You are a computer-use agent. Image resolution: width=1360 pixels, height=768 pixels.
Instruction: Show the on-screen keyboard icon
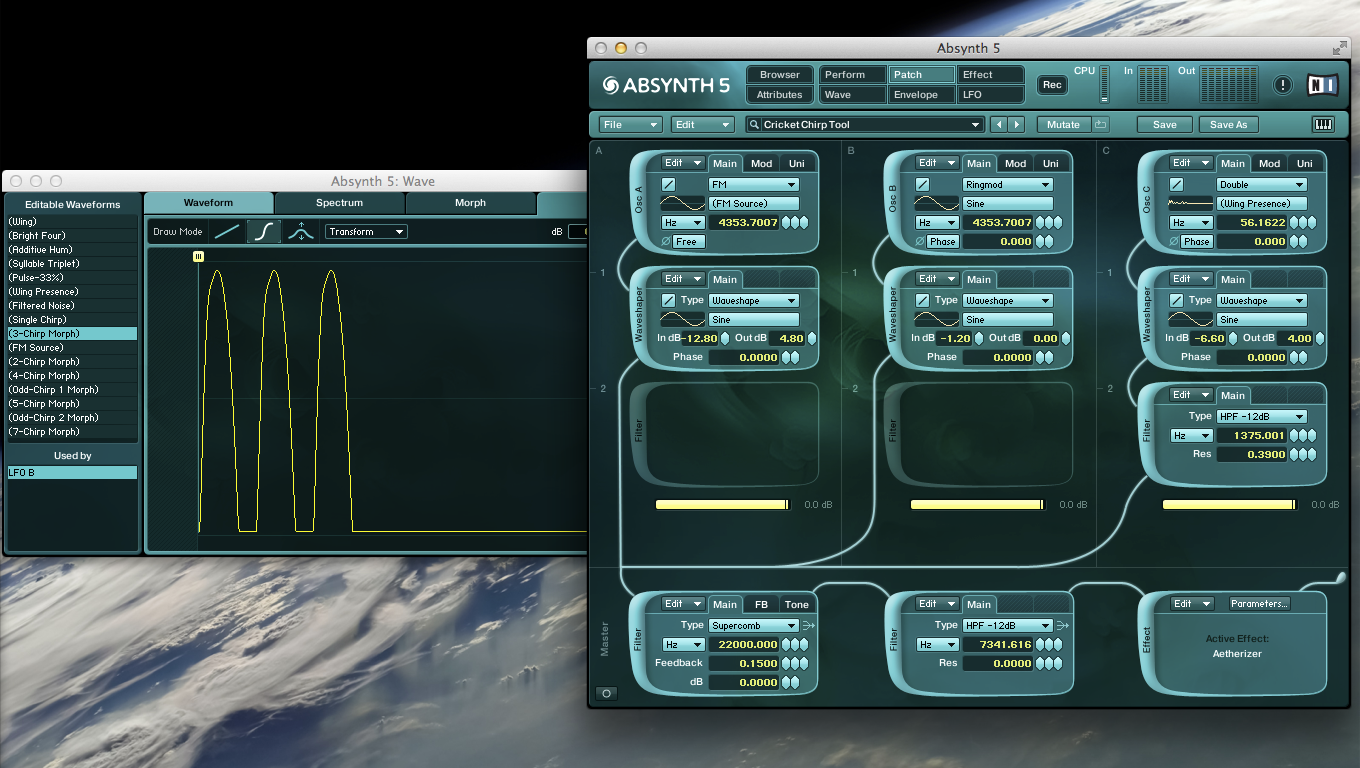1323,125
